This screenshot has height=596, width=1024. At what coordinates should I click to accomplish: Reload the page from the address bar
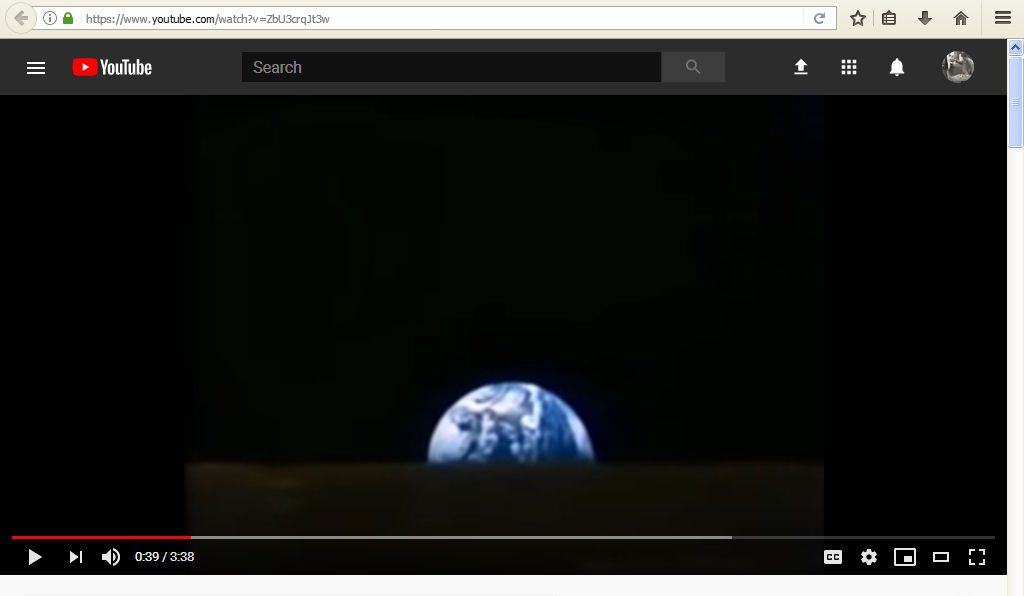[820, 18]
